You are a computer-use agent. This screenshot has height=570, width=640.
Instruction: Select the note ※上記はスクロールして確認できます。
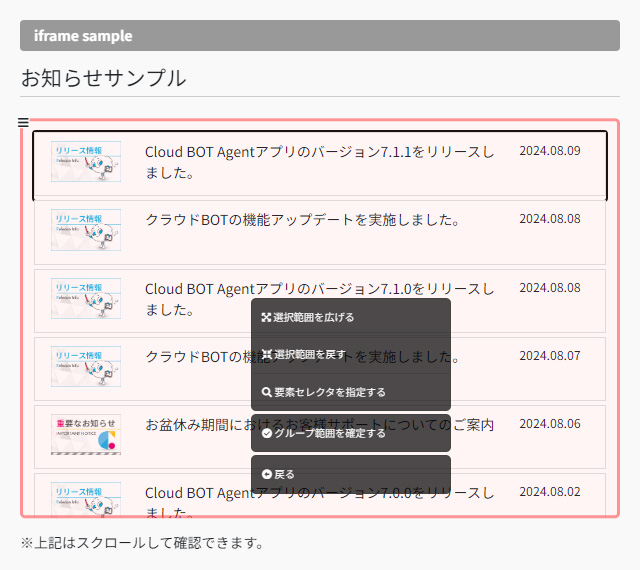click(142, 543)
